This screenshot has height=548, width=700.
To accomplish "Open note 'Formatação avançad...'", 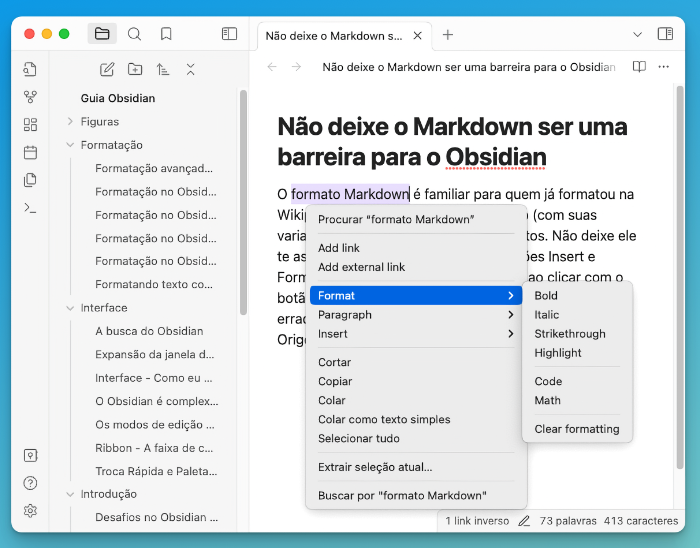I will 154,168.
